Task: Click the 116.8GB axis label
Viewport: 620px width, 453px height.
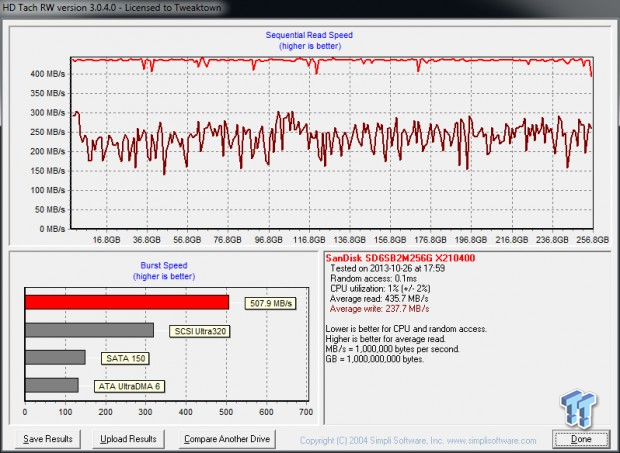Action: tap(309, 240)
